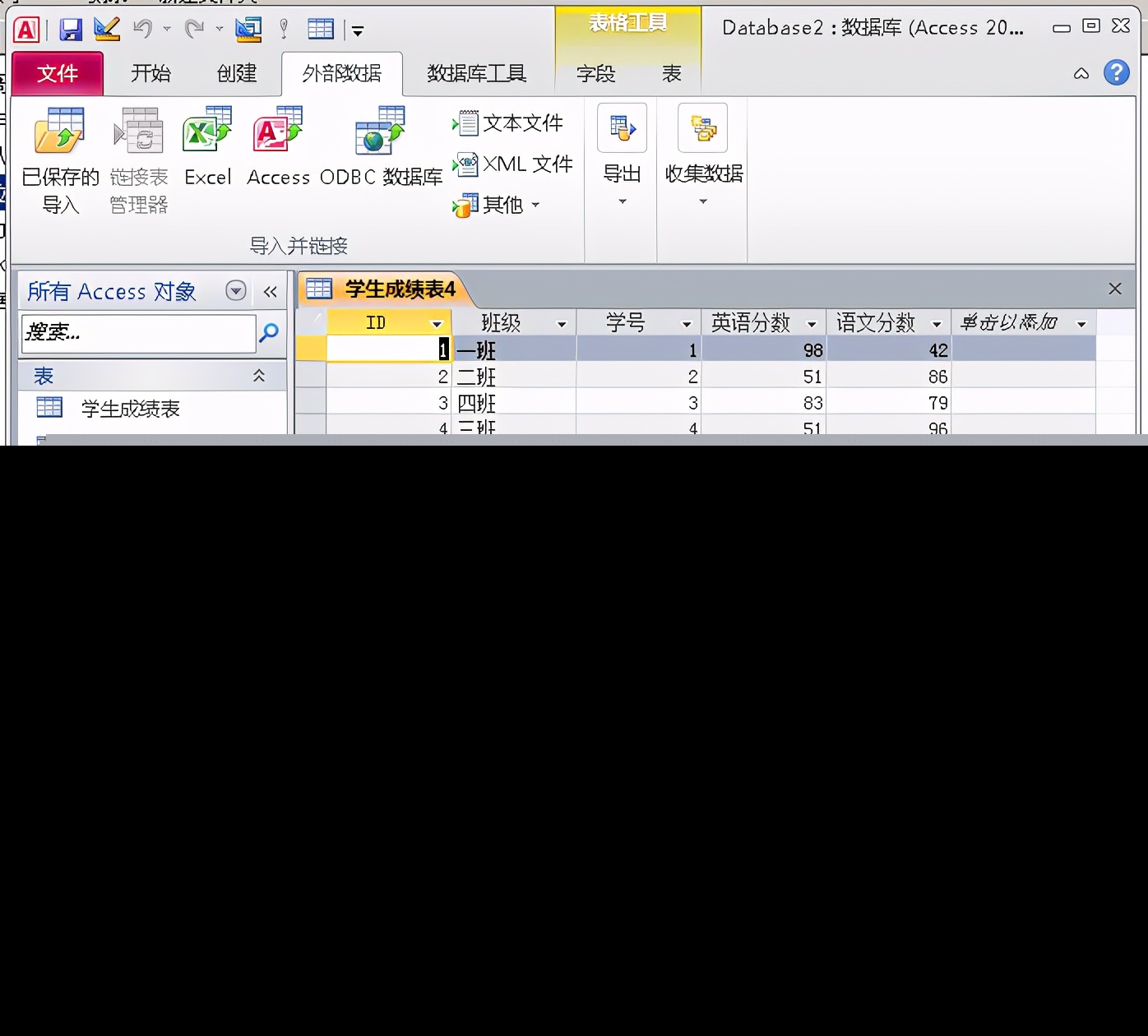The height and width of the screenshot is (1036, 1148).
Task: Click the 二班 cell in row 2
Action: [x=514, y=377]
